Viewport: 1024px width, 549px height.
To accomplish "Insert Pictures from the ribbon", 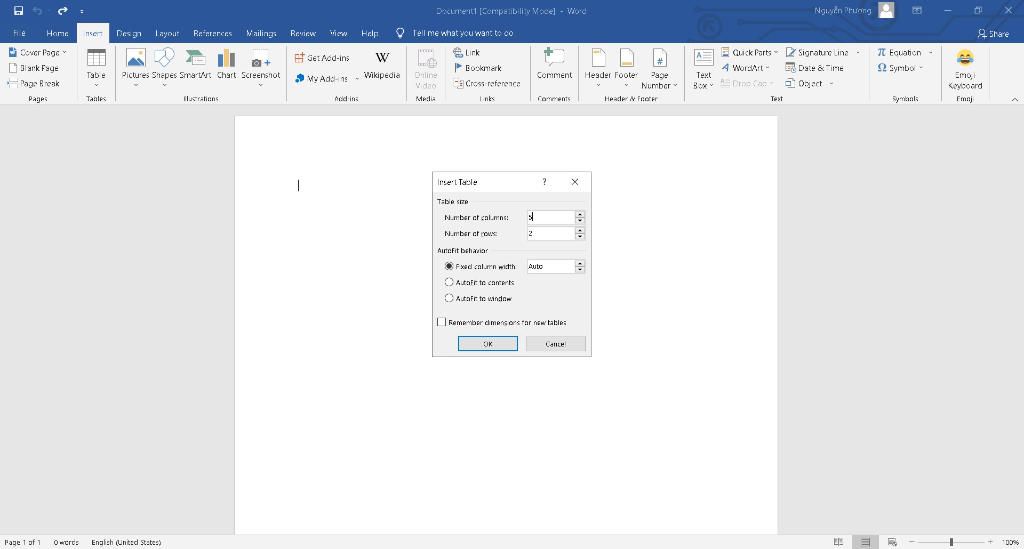I will 135,68.
